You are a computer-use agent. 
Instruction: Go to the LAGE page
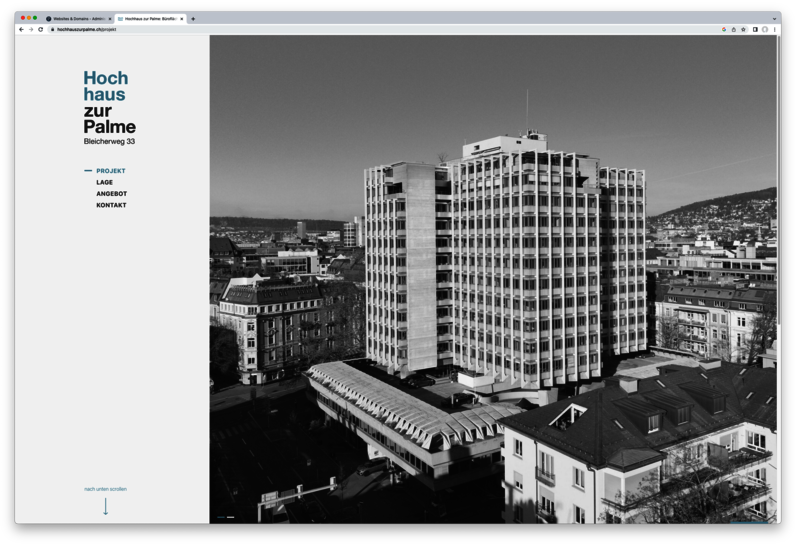click(x=104, y=183)
